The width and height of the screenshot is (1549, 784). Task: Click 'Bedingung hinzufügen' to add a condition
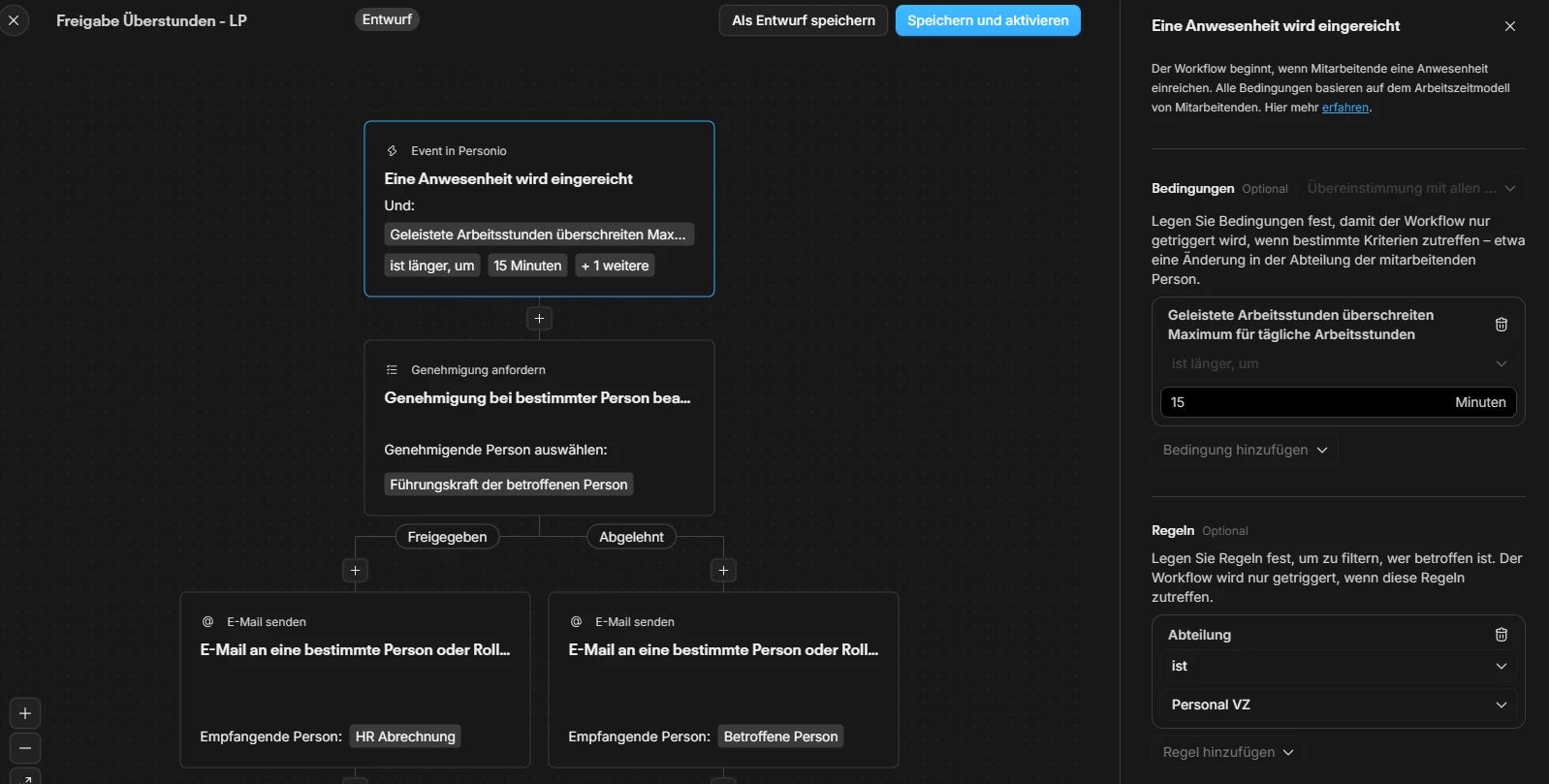pyautogui.click(x=1244, y=450)
